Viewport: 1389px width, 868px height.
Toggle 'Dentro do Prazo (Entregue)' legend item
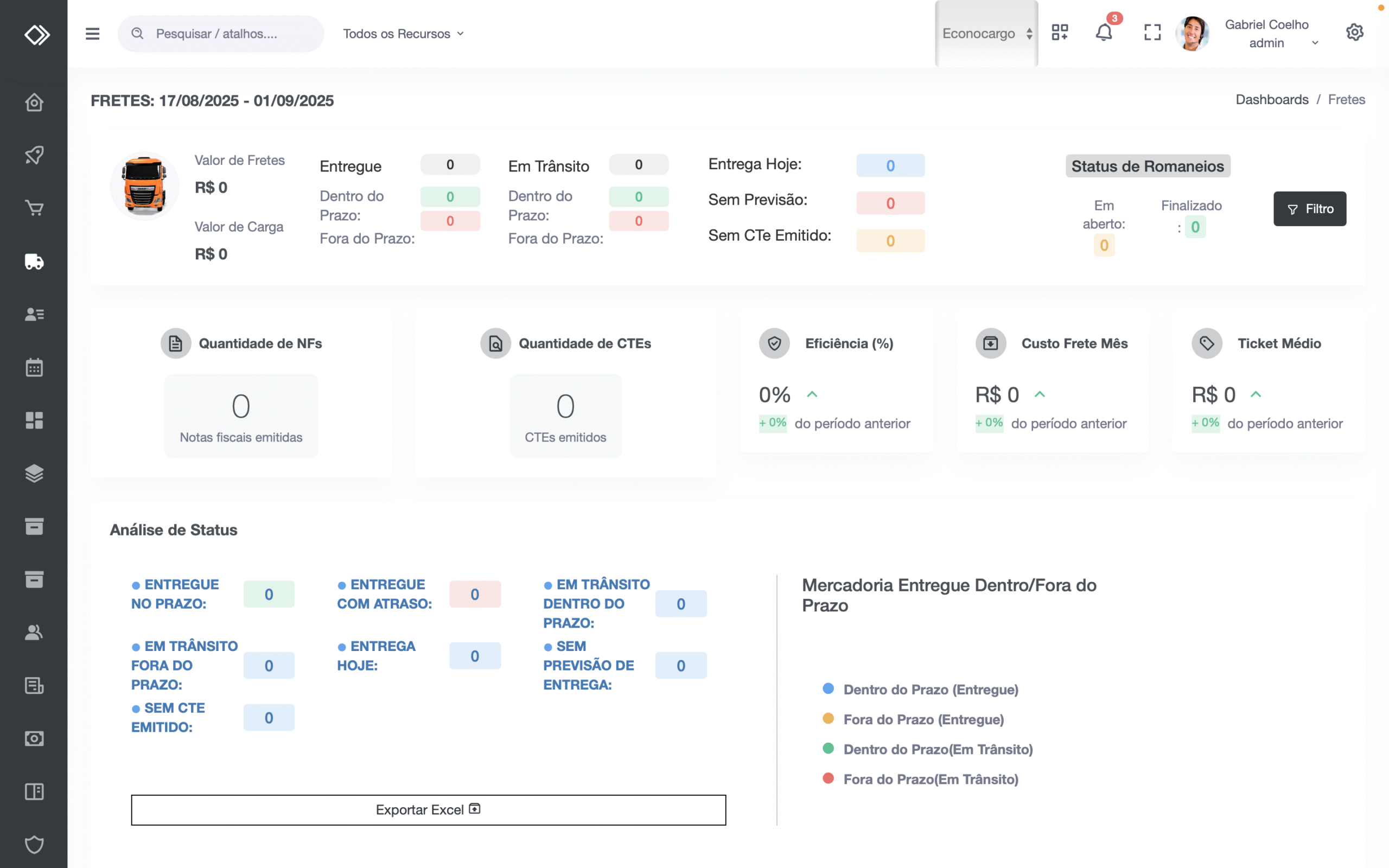pos(931,690)
